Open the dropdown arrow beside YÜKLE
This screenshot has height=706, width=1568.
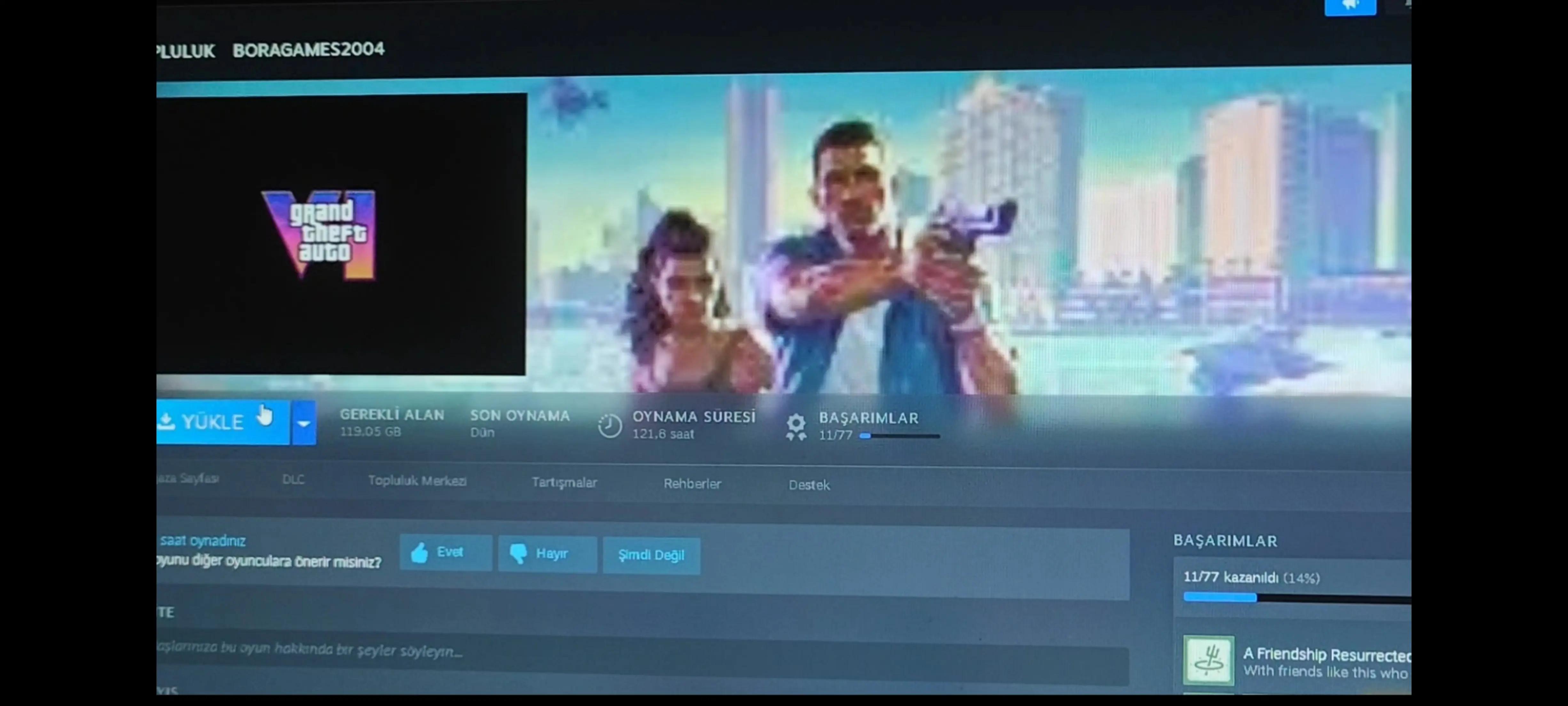[x=304, y=422]
